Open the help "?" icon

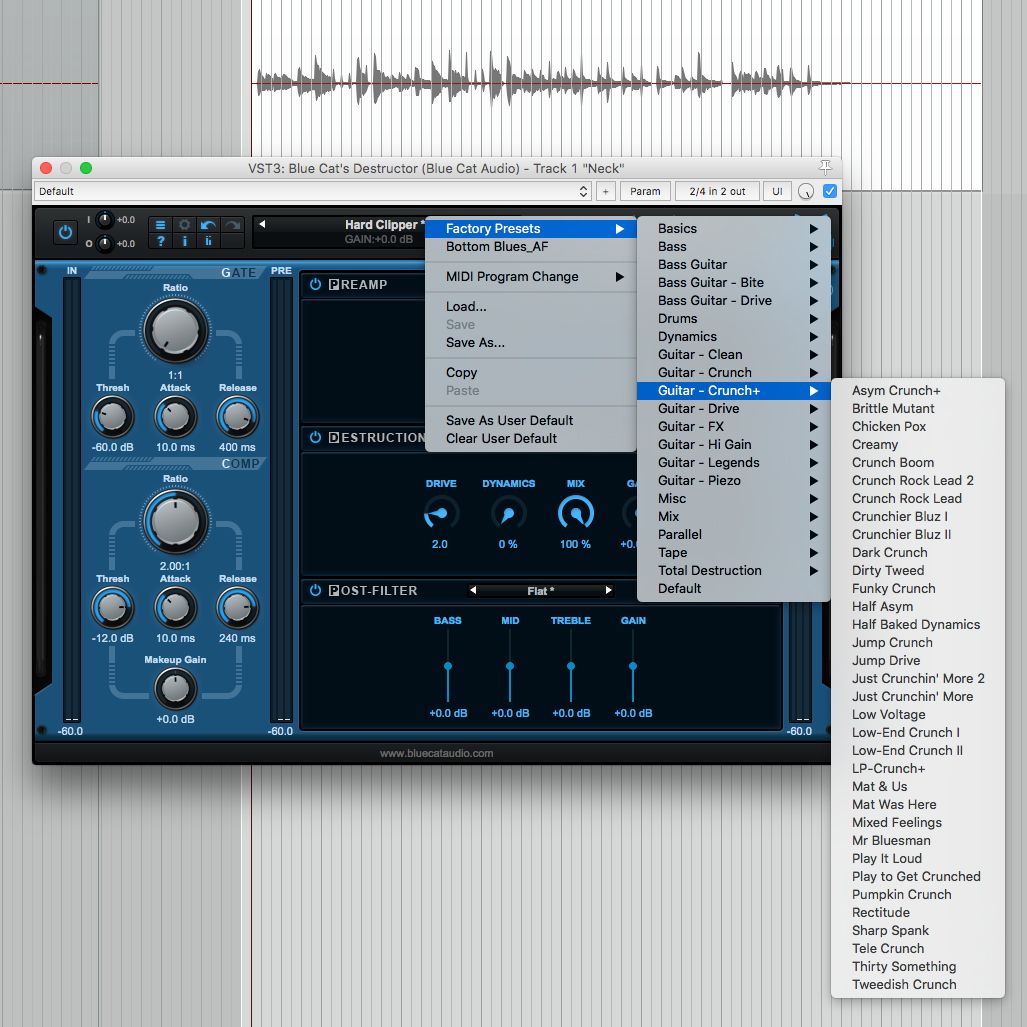pyautogui.click(x=161, y=241)
